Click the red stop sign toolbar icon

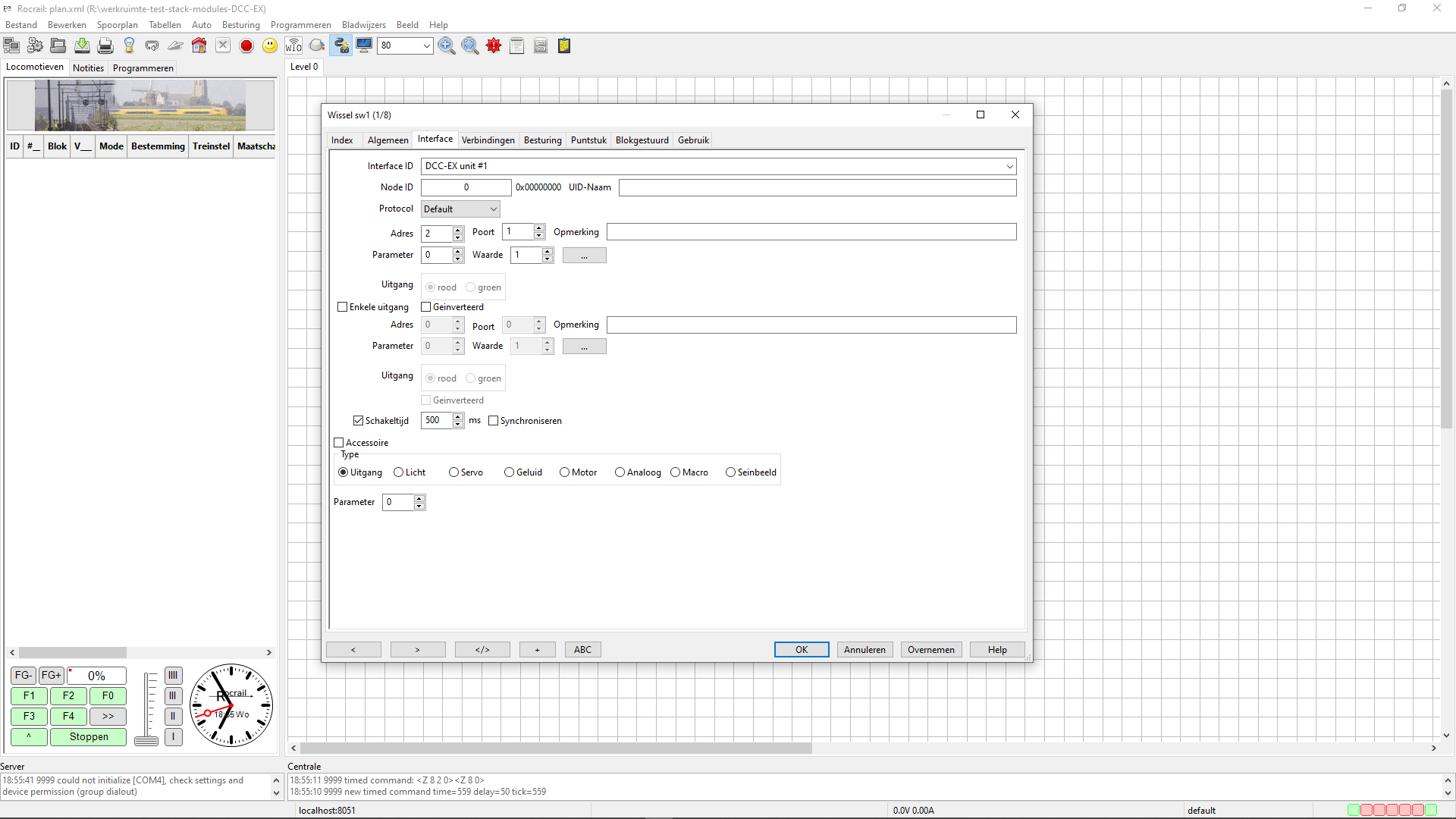click(246, 46)
